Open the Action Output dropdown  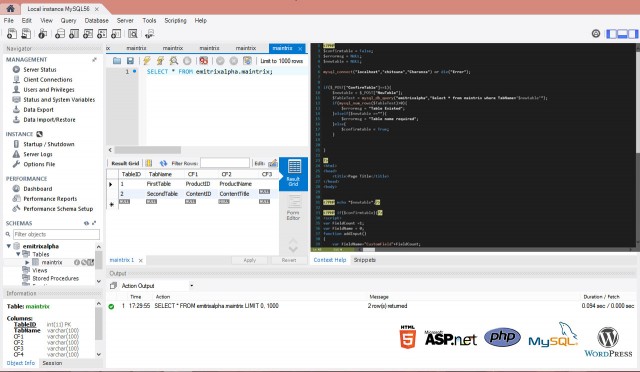[x=191, y=286]
